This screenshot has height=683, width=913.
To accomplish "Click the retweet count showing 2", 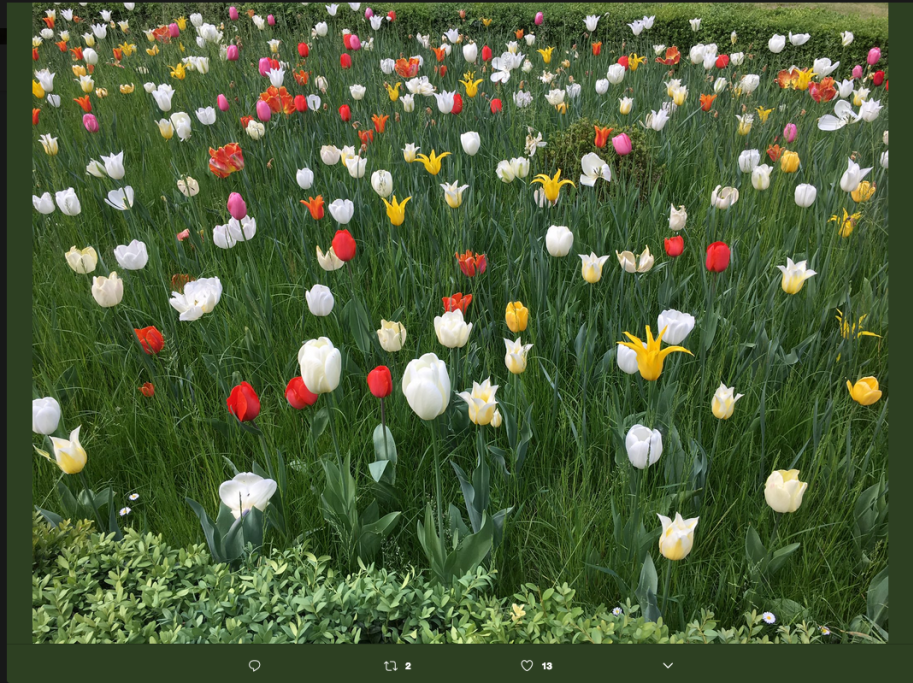I will pyautogui.click(x=408, y=666).
